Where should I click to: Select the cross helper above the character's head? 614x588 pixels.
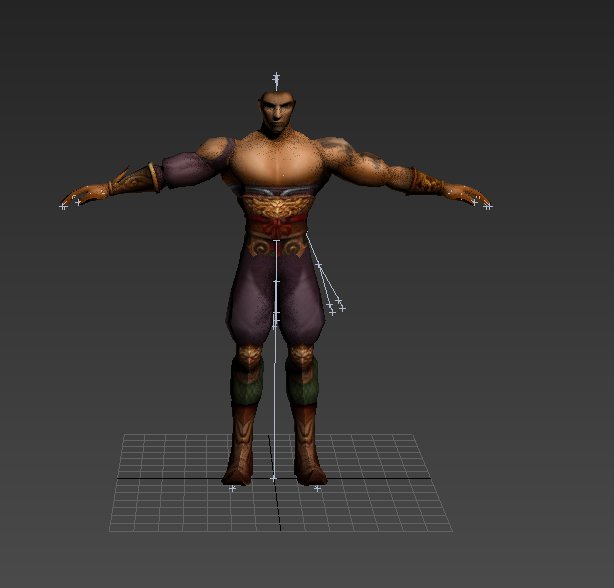pos(276,80)
